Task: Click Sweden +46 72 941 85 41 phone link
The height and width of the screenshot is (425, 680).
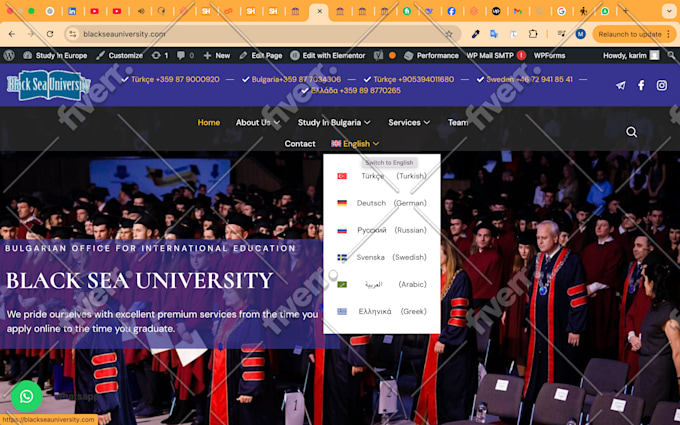Action: coord(525,79)
